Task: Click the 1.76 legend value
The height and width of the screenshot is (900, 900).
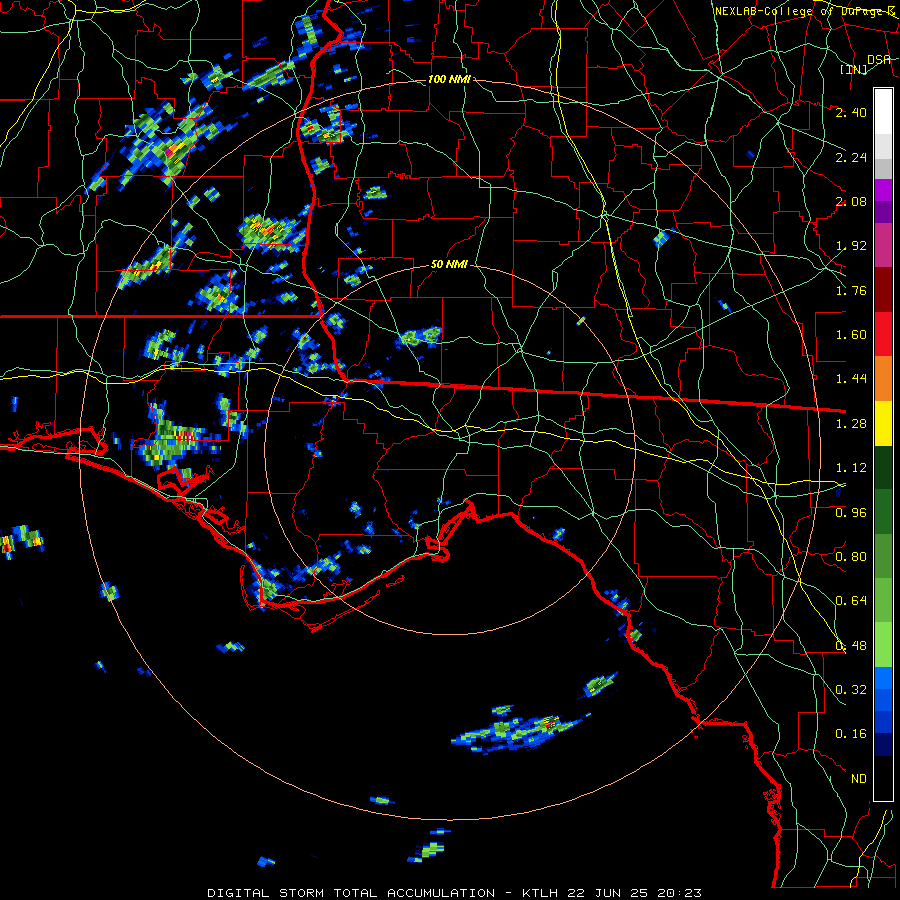Action: tap(851, 290)
